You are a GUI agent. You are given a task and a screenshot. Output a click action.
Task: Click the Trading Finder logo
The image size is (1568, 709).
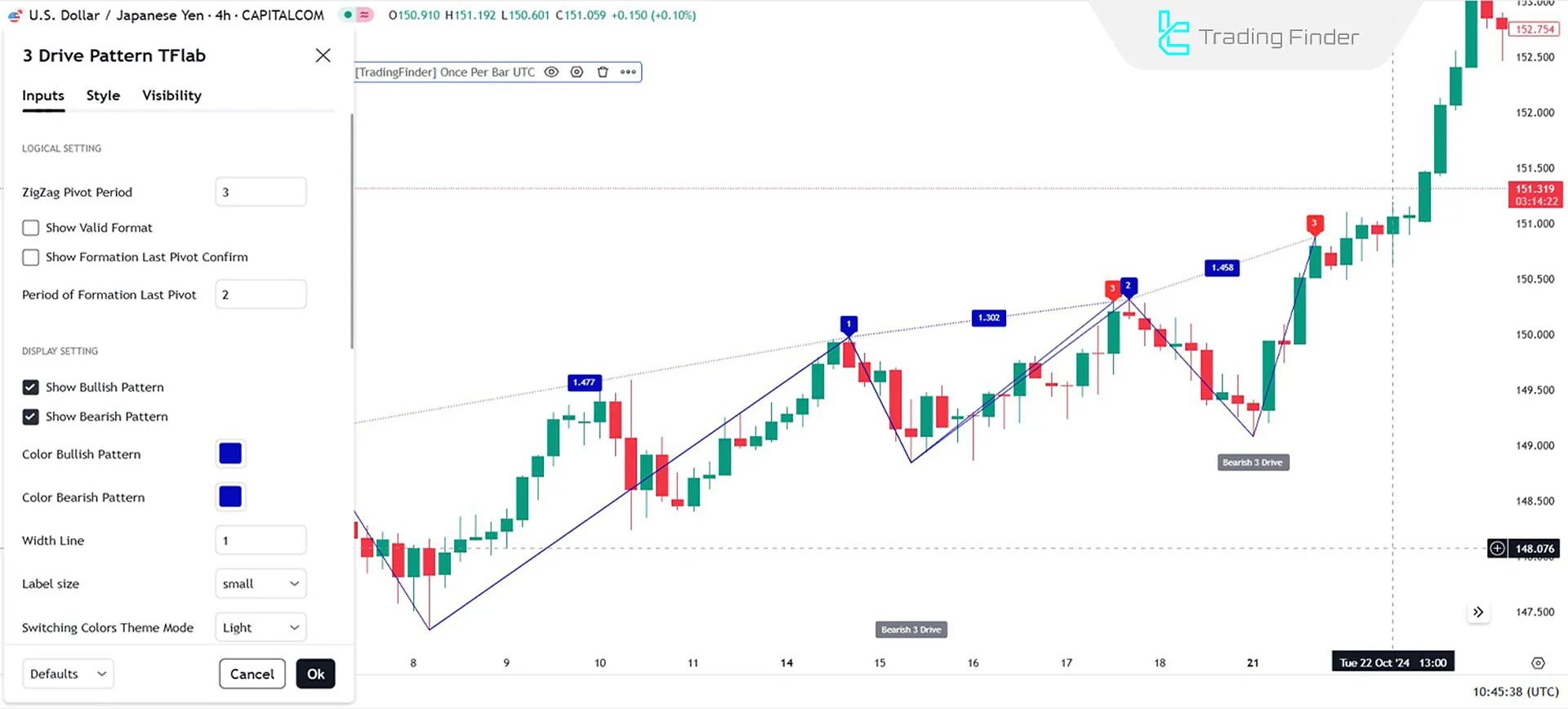[x=1258, y=35]
